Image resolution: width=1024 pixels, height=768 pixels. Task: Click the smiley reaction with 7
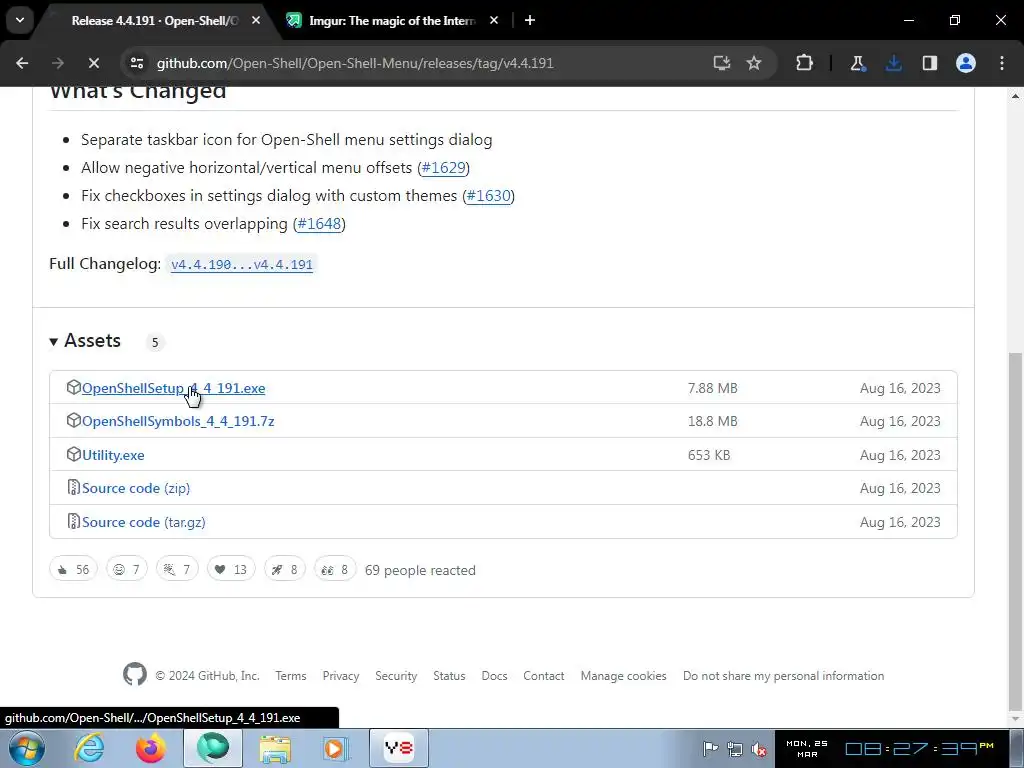tap(127, 569)
